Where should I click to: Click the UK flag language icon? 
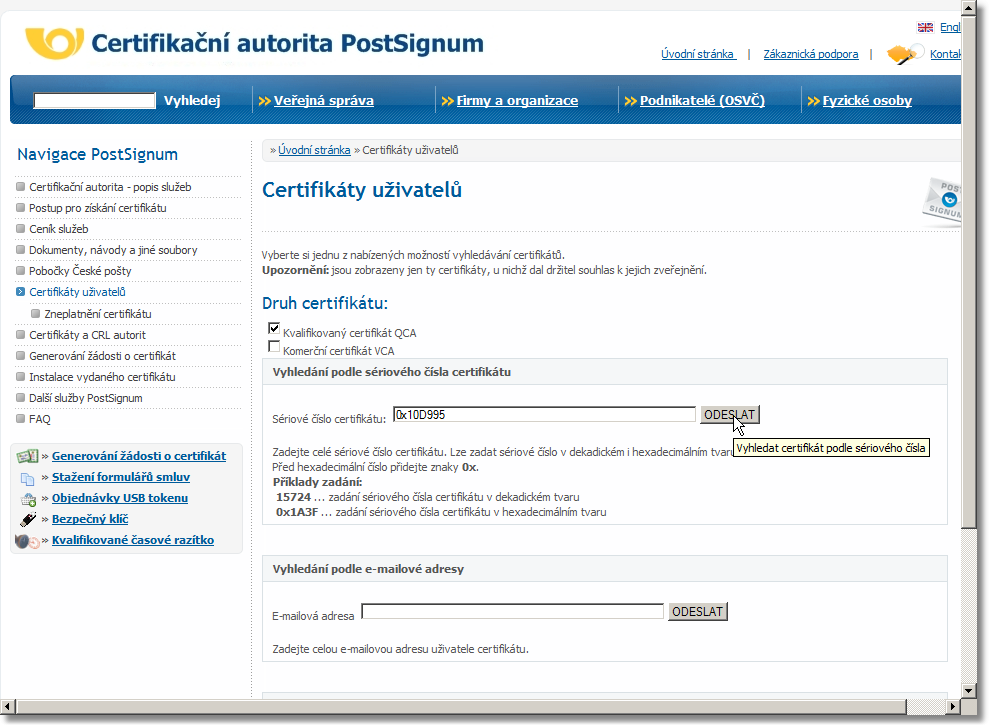click(x=925, y=28)
